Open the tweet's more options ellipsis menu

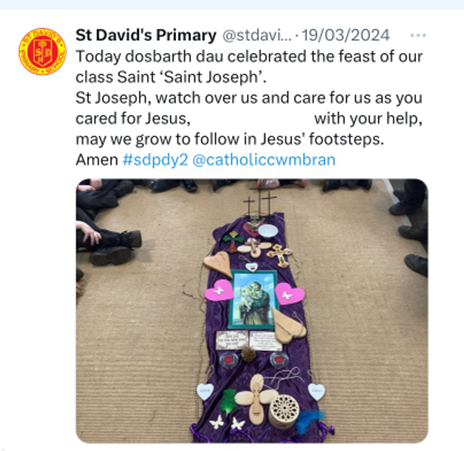[418, 35]
